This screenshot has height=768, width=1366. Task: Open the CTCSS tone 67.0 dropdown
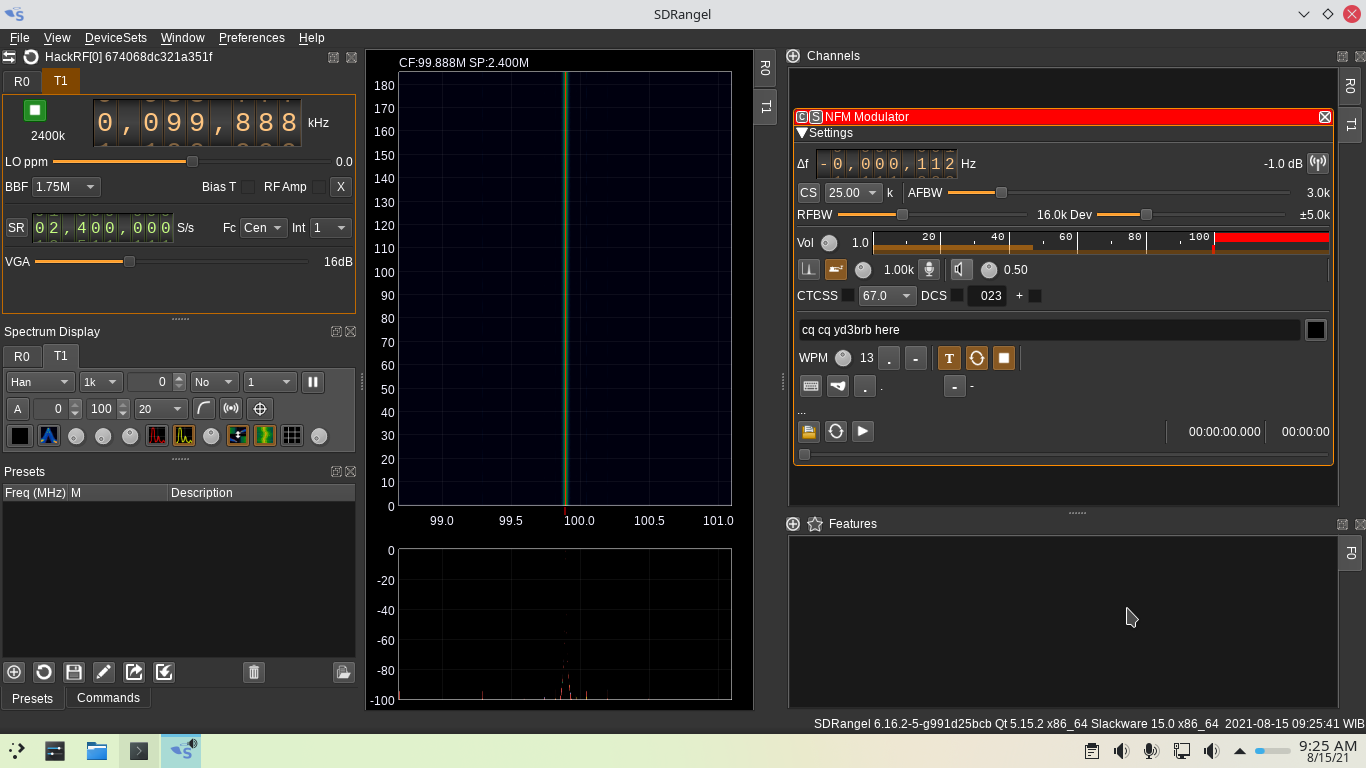point(888,296)
